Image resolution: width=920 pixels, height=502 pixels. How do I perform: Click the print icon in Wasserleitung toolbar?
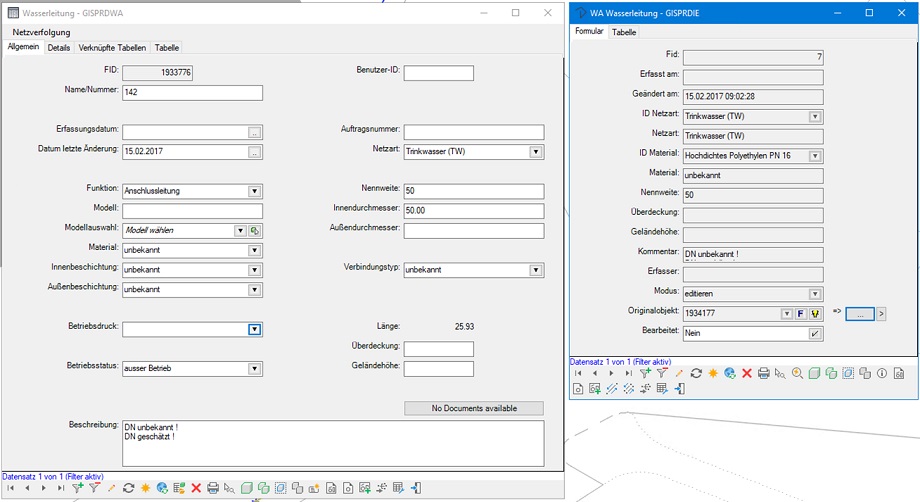[x=212, y=488]
